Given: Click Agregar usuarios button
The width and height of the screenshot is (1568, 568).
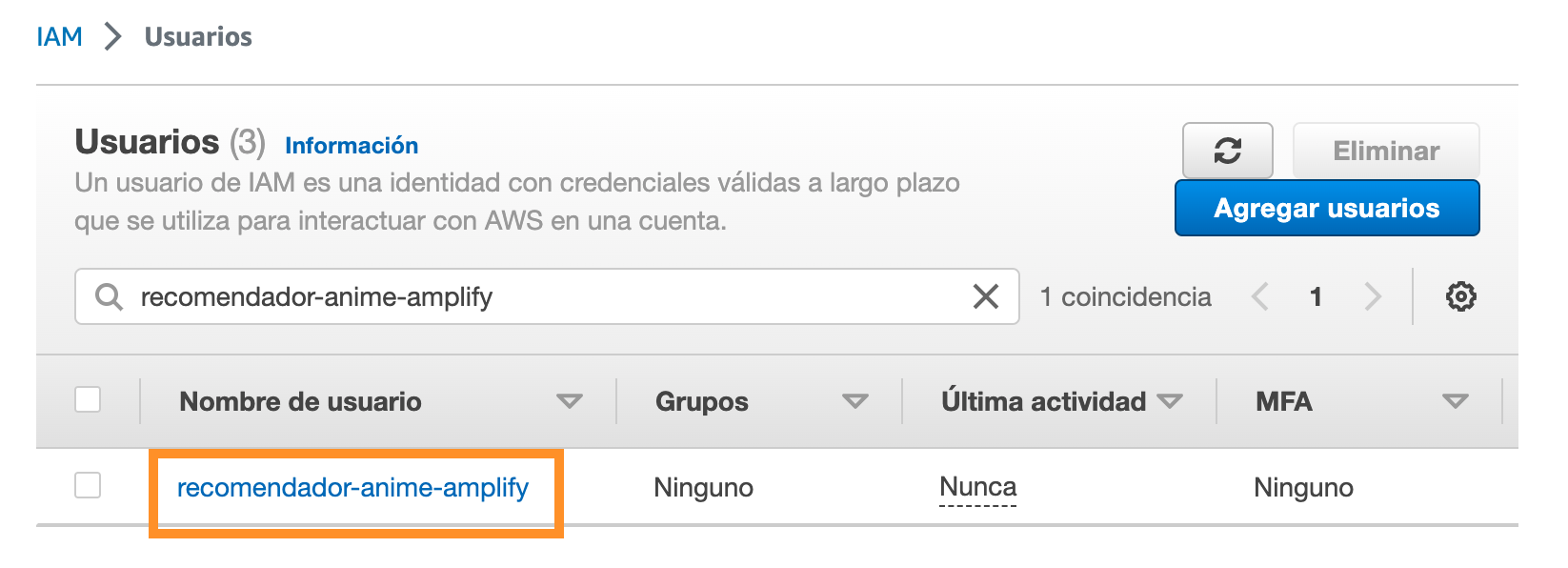Looking at the screenshot, I should point(1327,208).
